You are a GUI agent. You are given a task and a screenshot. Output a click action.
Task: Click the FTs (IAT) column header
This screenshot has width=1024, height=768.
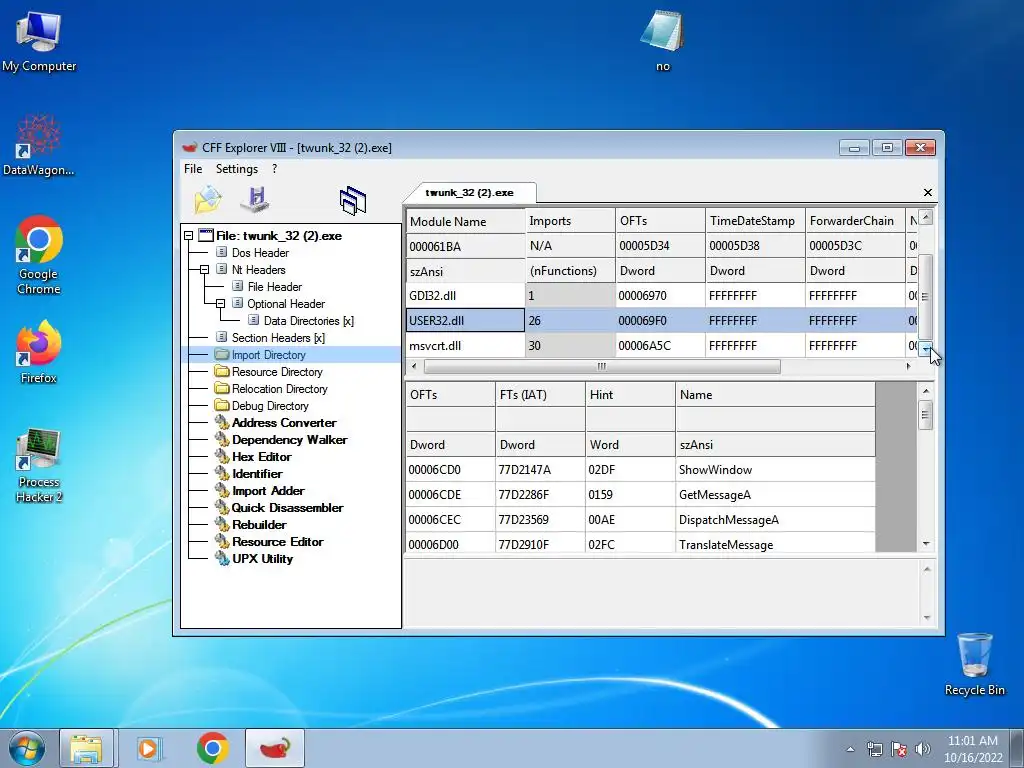click(540, 394)
